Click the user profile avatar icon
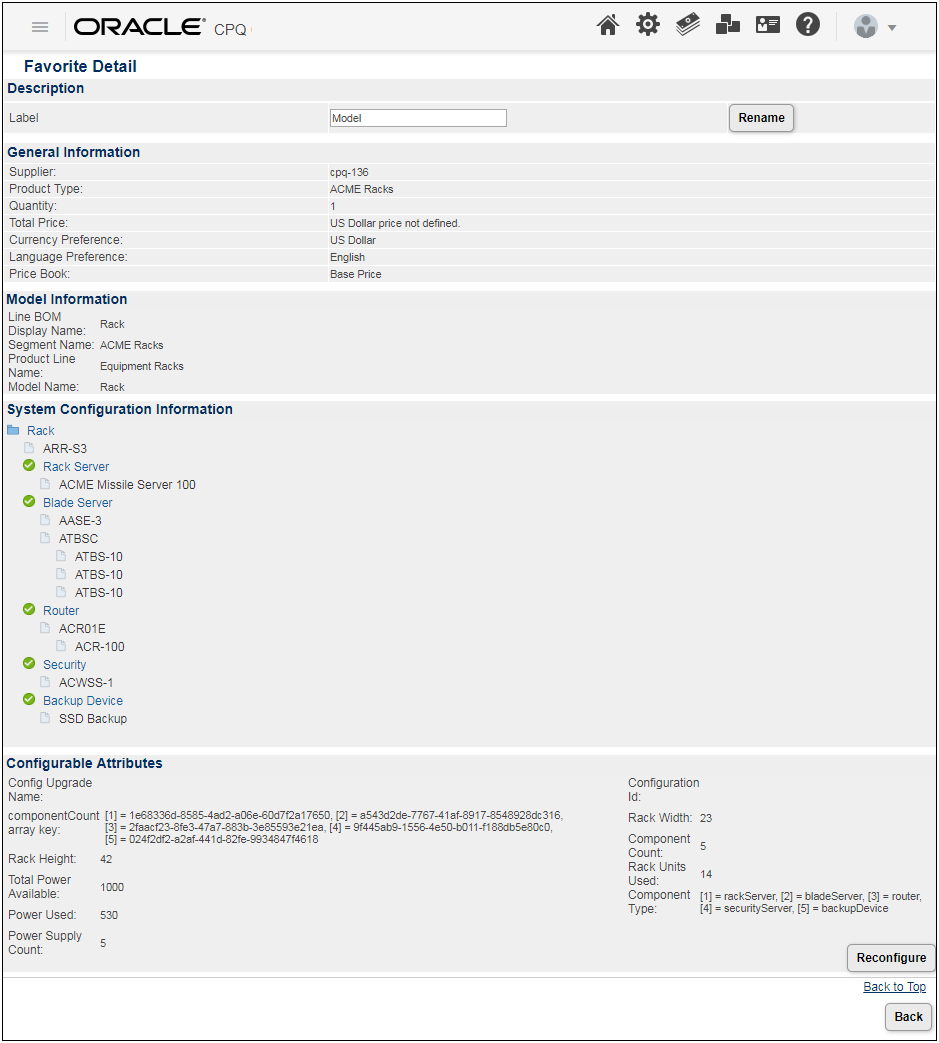The image size is (939, 1043). pyautogui.click(x=865, y=26)
